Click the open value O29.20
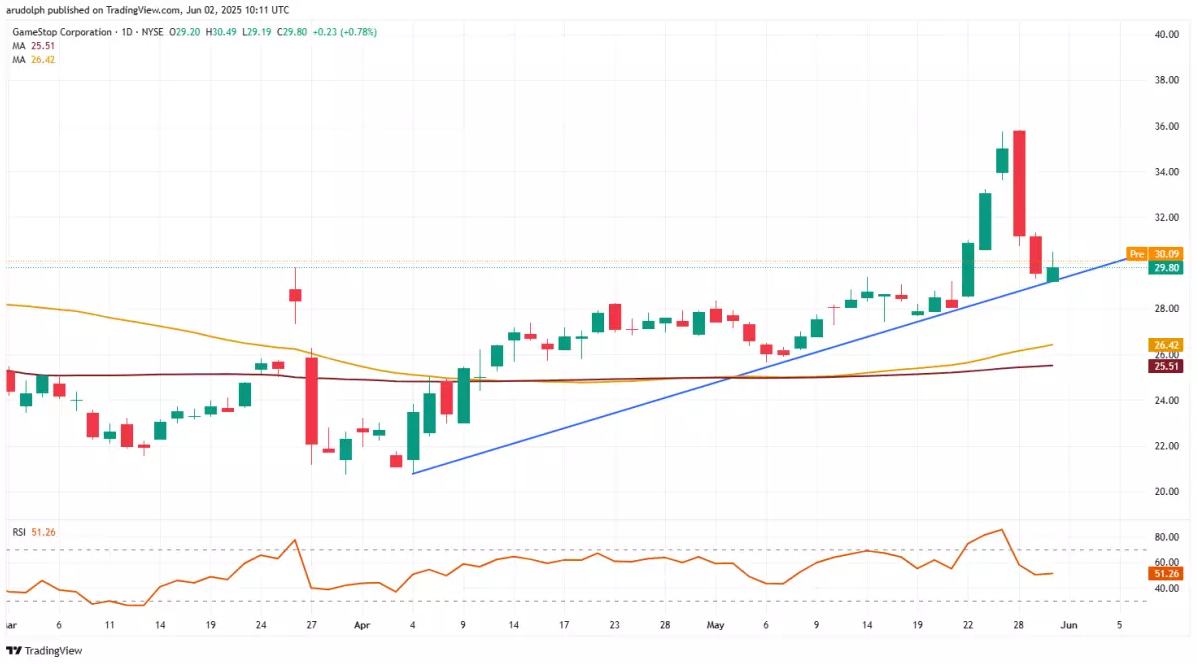The image size is (1197, 664). (186, 32)
